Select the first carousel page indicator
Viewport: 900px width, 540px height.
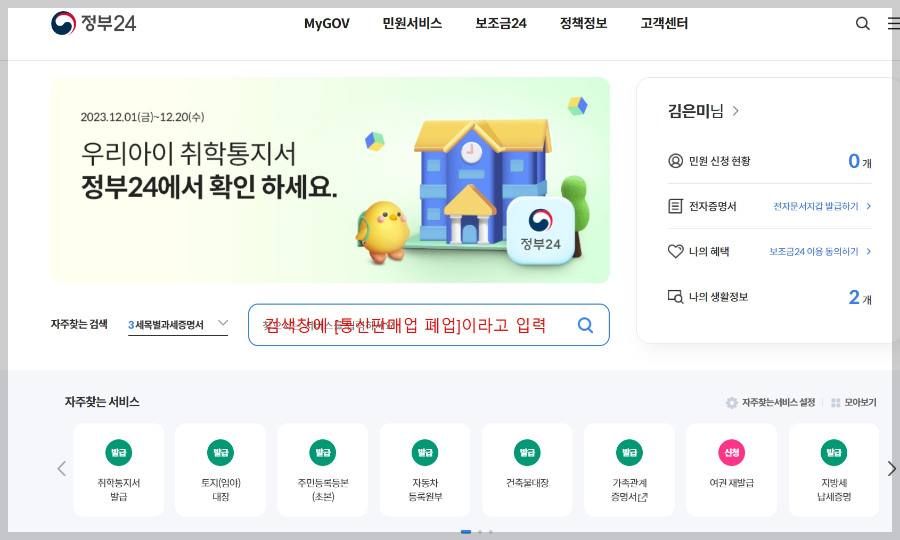click(x=466, y=532)
